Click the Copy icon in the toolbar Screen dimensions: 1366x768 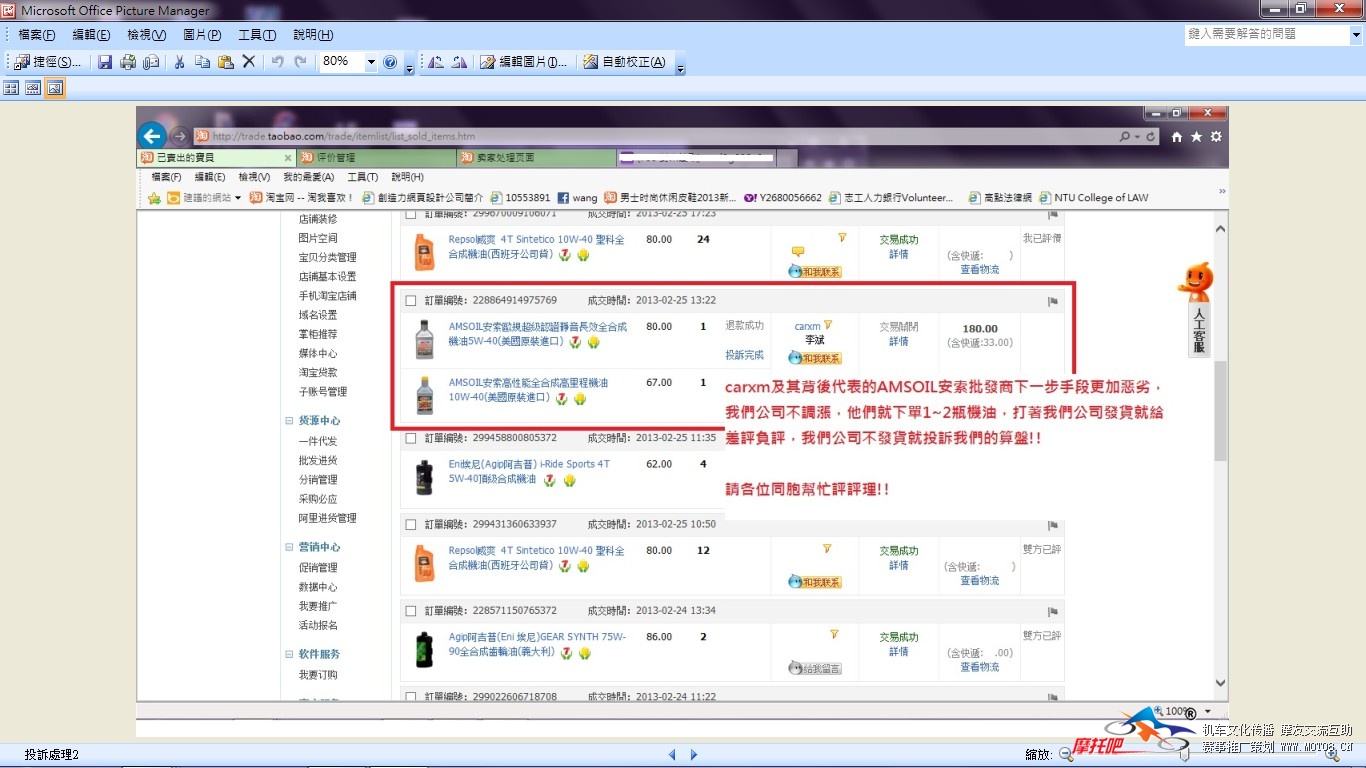click(x=202, y=62)
